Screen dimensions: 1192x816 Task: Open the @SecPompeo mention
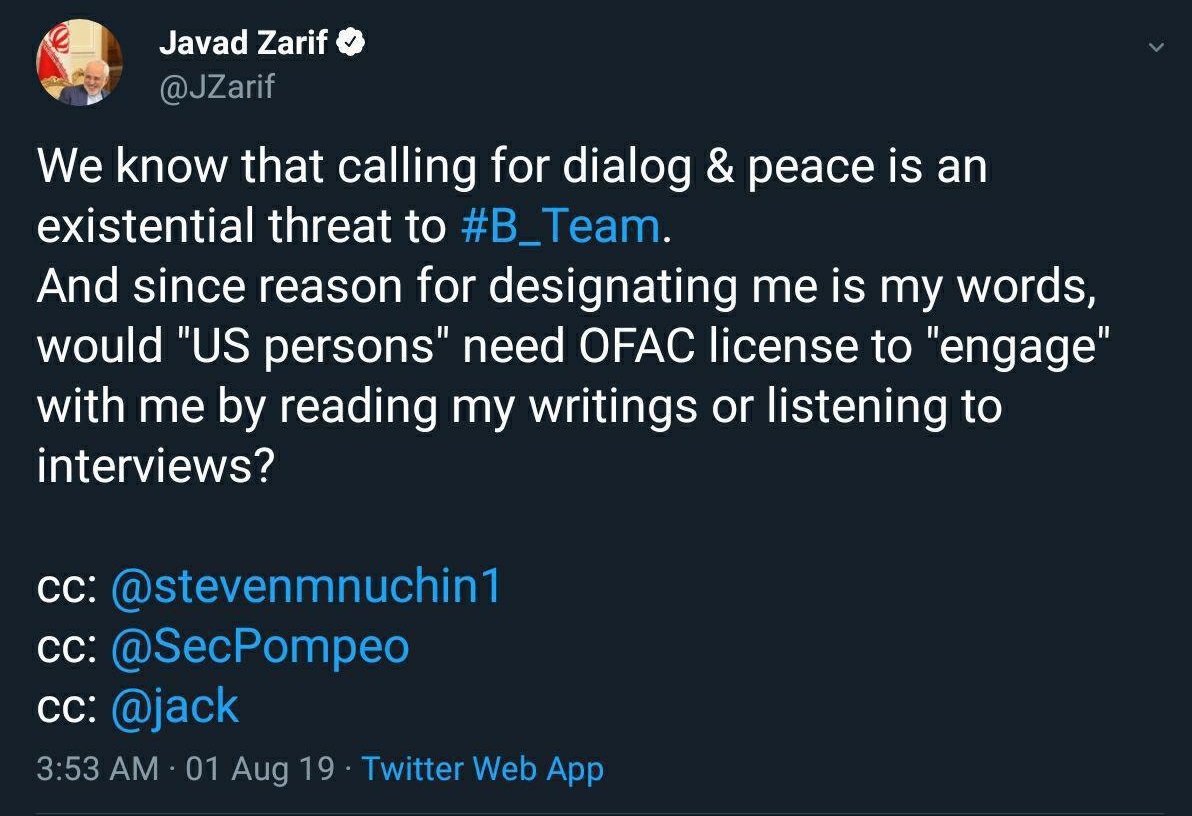pyautogui.click(x=260, y=647)
